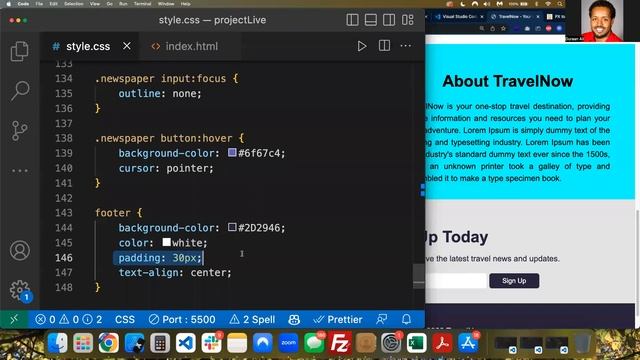
Task: Click the Sign Up button in the browser
Action: tap(514, 281)
